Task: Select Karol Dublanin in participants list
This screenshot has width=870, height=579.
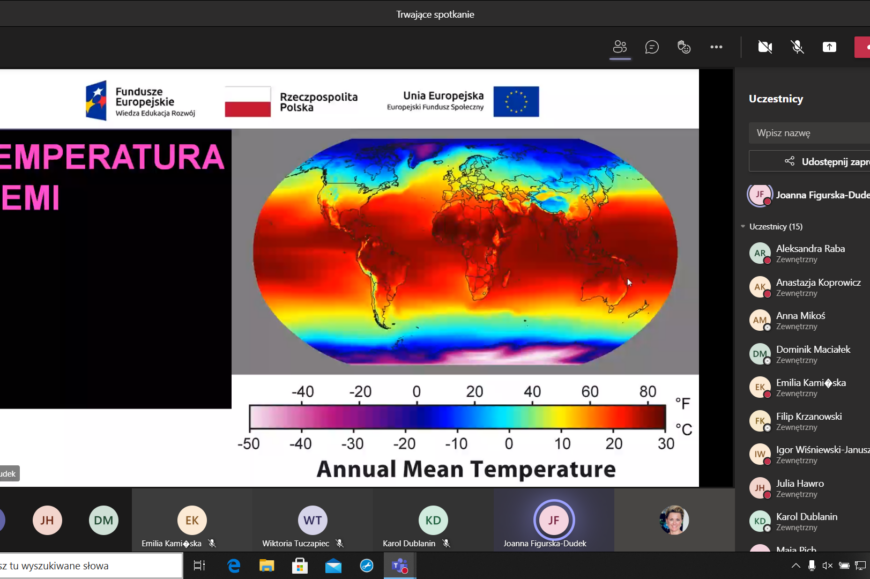Action: 808,521
